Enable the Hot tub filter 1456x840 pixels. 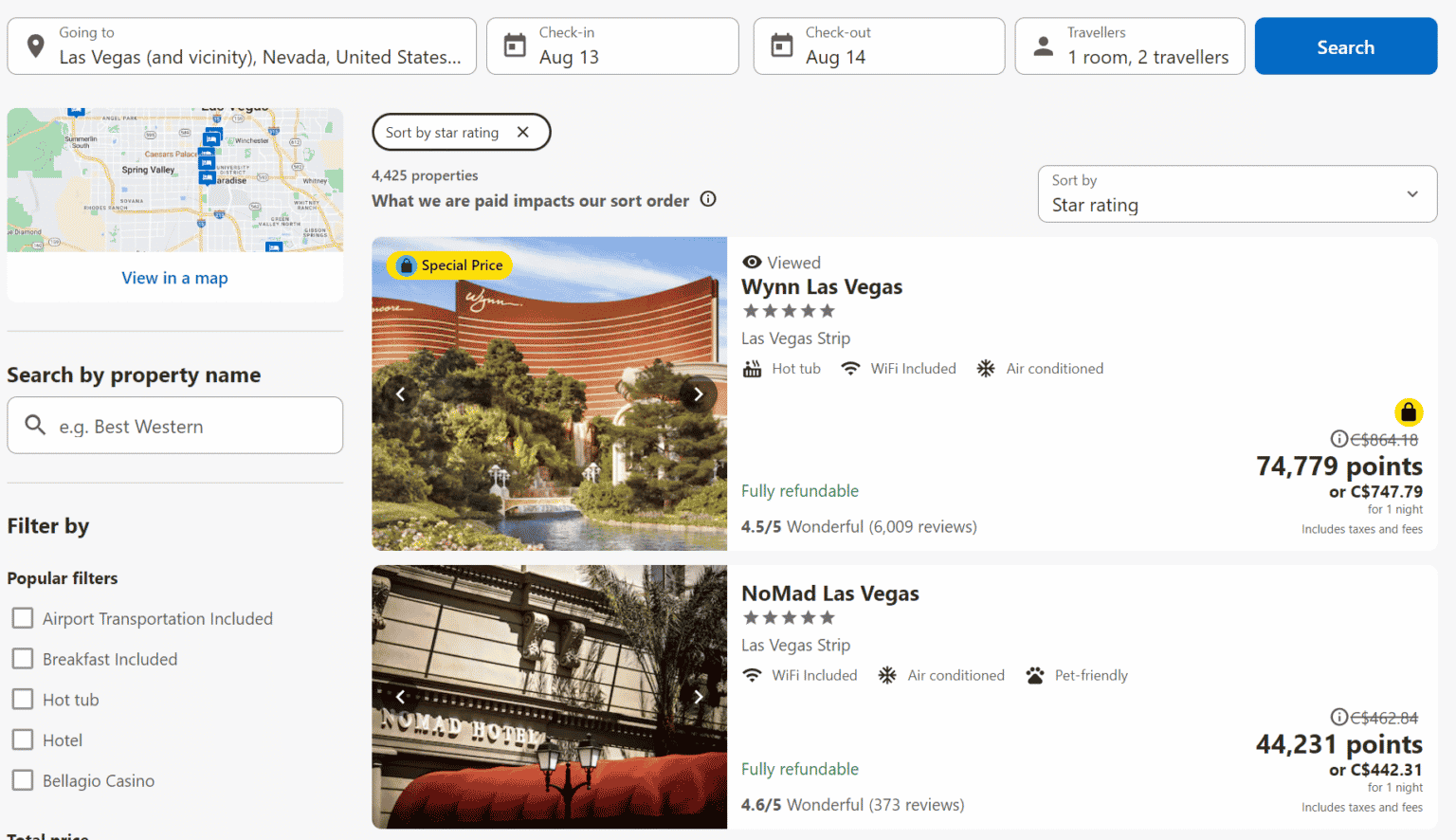pos(23,699)
